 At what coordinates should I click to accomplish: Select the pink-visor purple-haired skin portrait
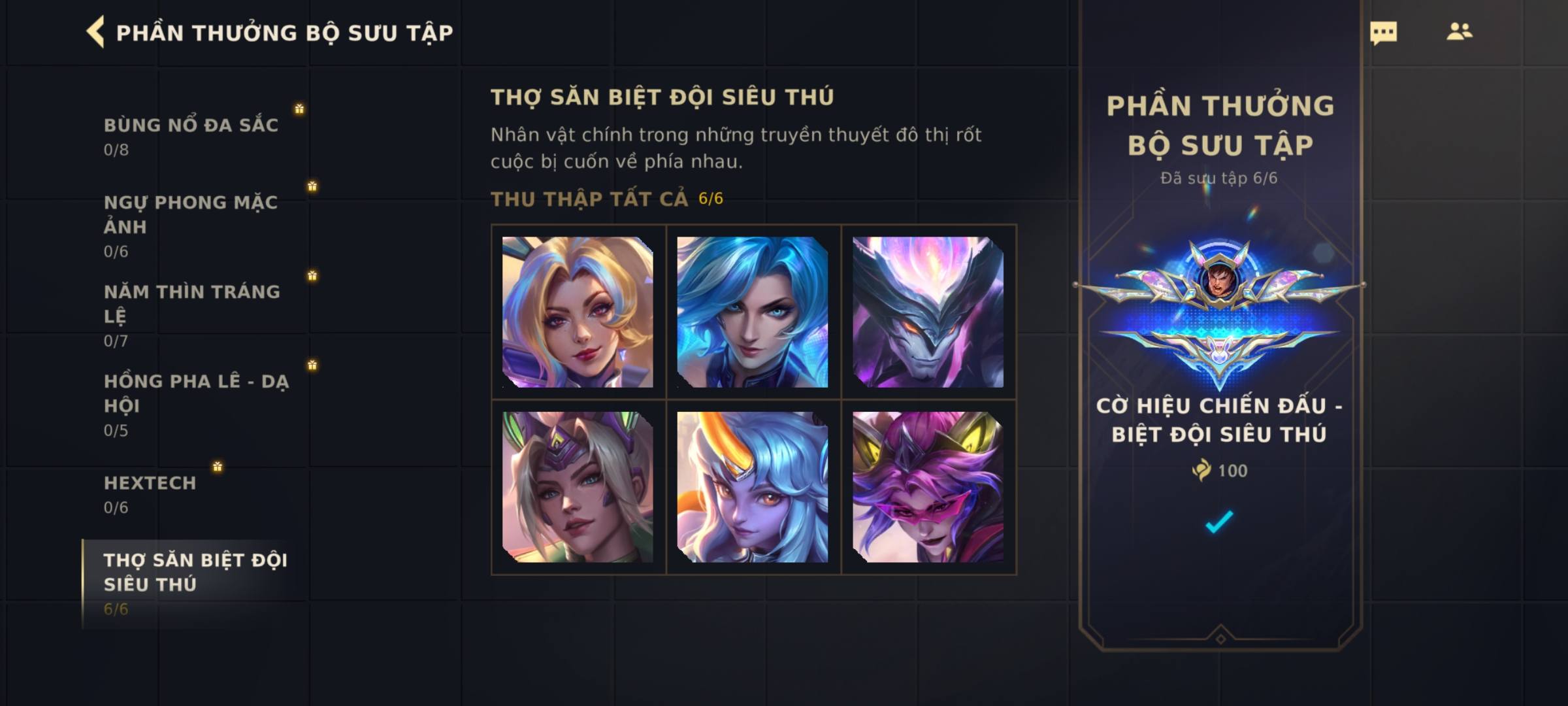928,487
